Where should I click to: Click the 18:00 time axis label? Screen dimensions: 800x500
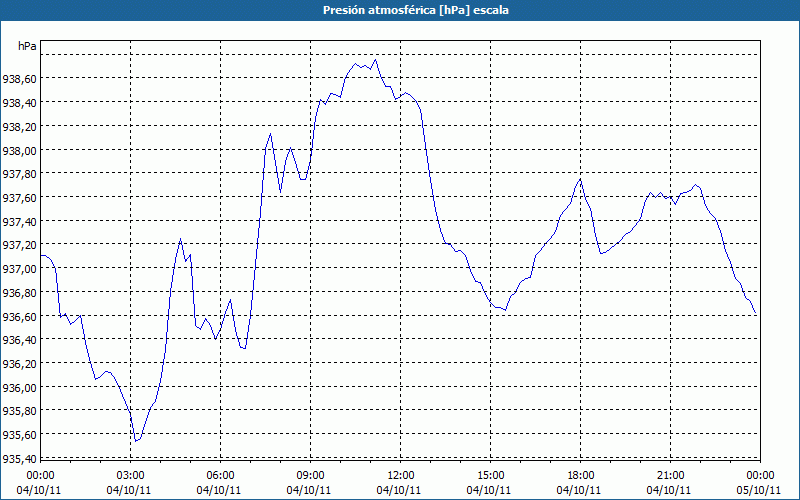(x=581, y=476)
